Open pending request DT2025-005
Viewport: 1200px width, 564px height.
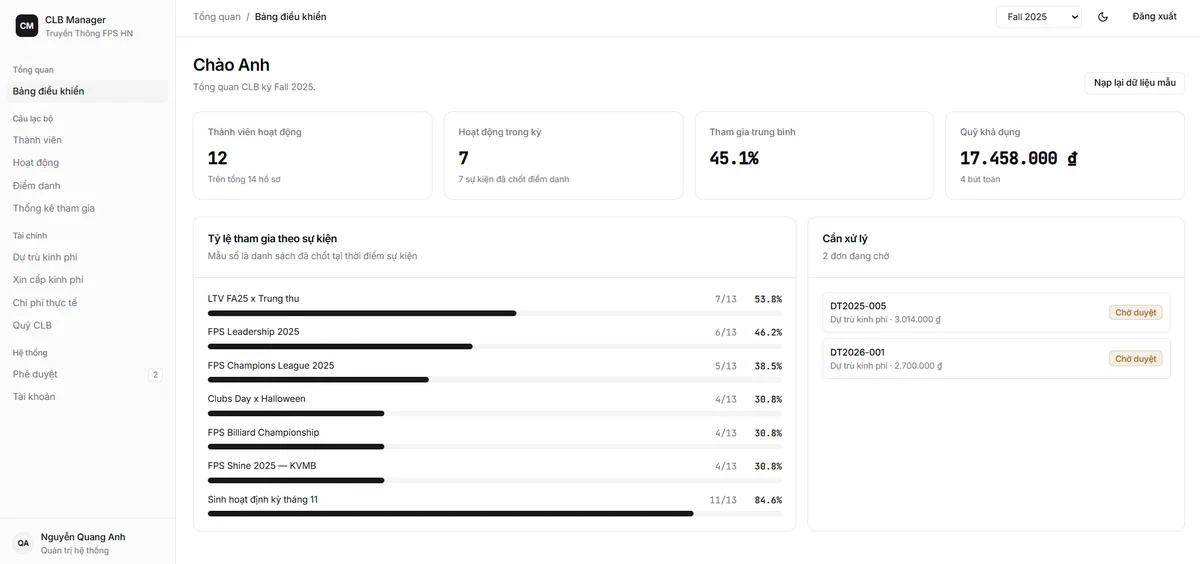pos(996,312)
